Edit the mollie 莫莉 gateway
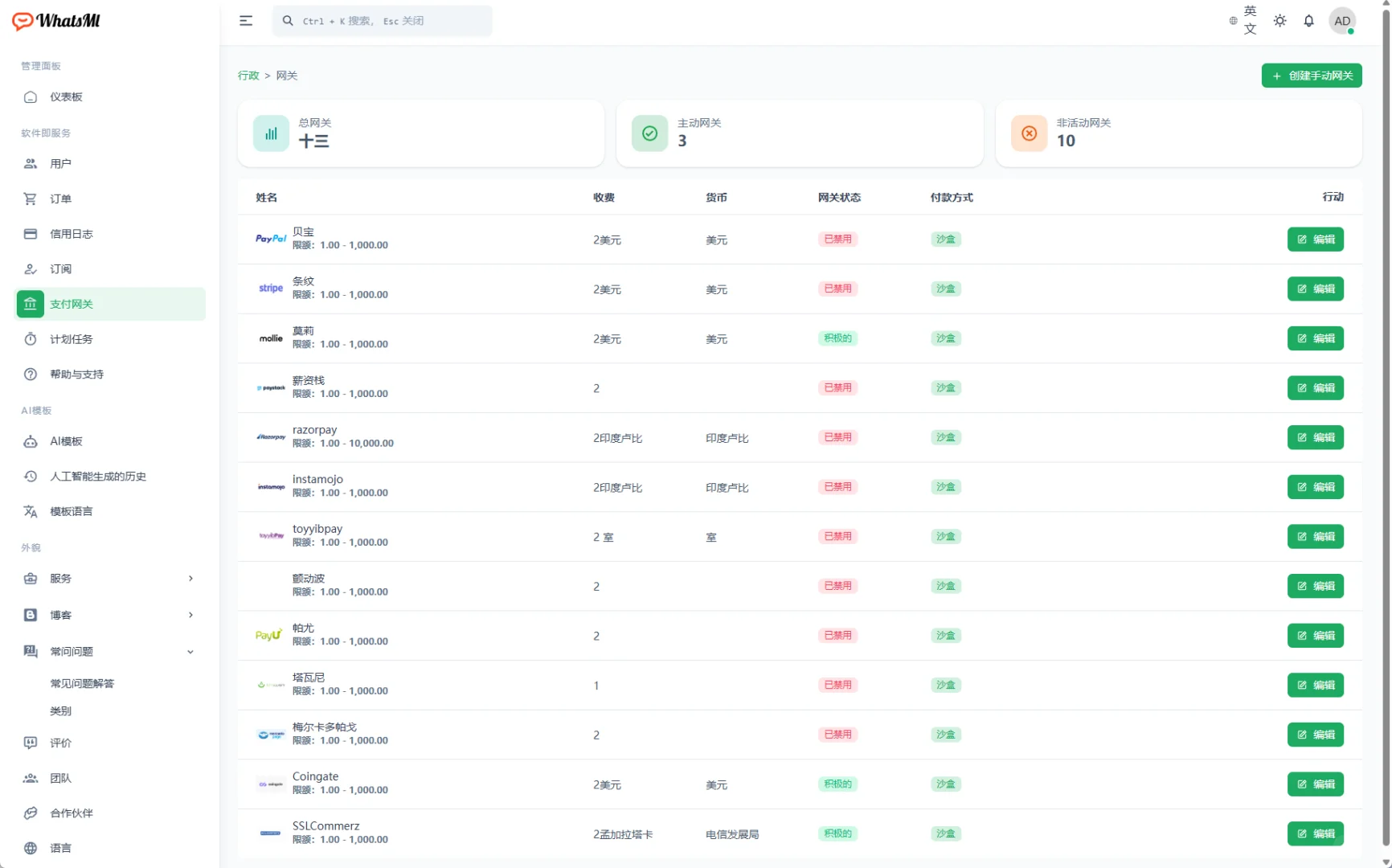Image resolution: width=1392 pixels, height=868 pixels. 1315,338
